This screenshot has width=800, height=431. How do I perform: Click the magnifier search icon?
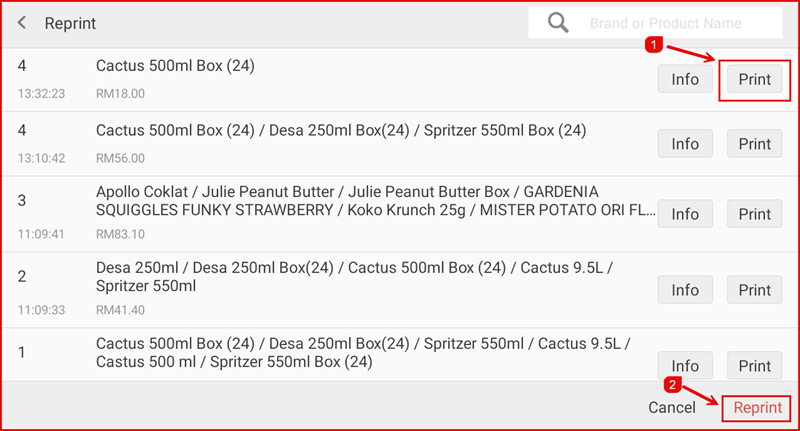coord(558,23)
